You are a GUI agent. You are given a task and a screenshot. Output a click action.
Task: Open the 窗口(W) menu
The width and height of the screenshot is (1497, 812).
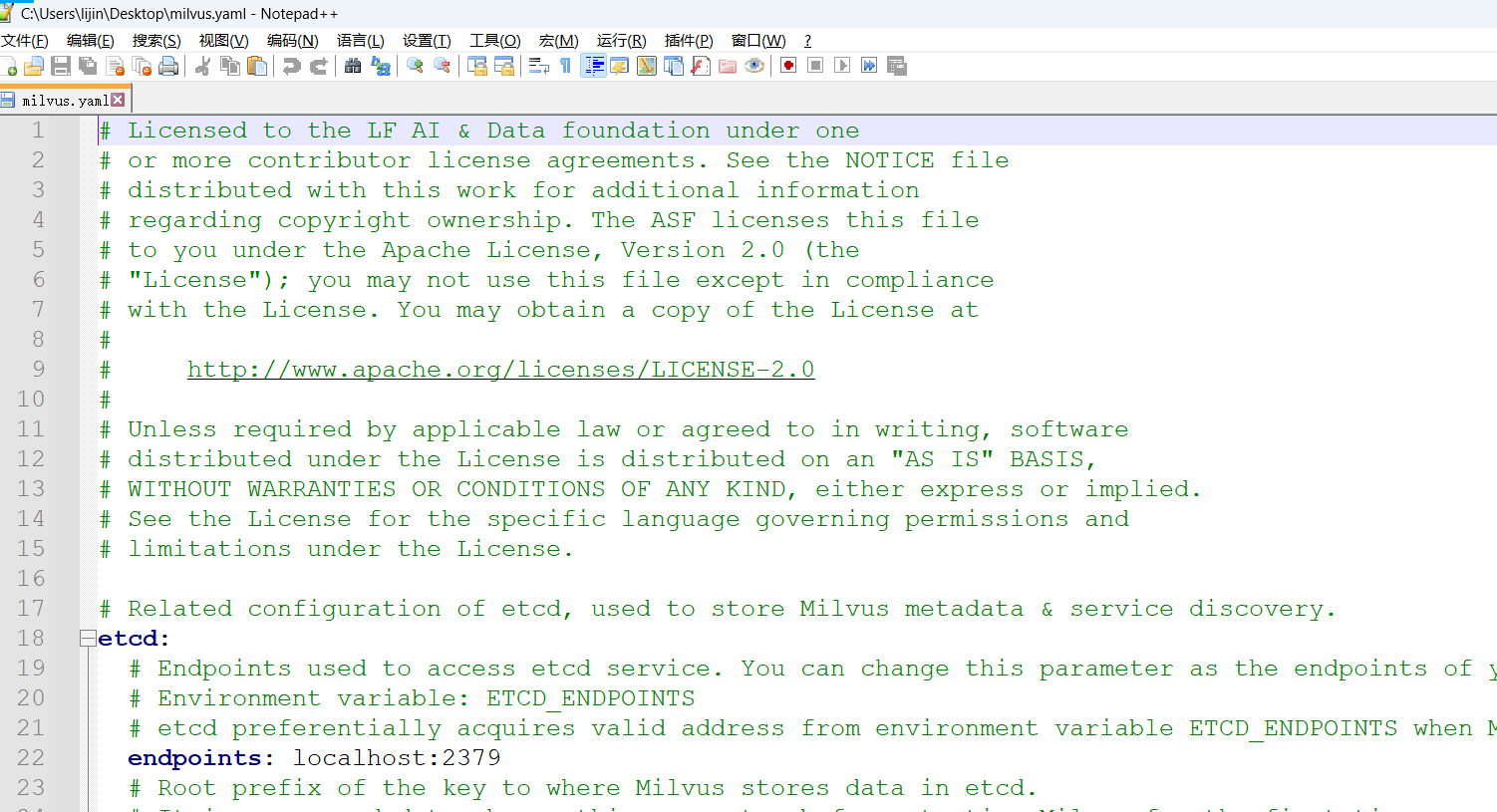[x=758, y=41]
